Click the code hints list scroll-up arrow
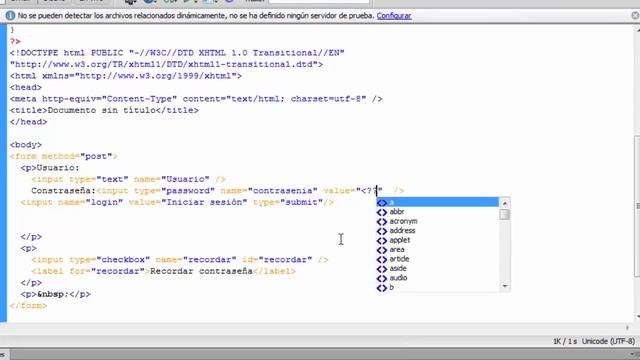This screenshot has height=360, width=640. pyautogui.click(x=505, y=203)
